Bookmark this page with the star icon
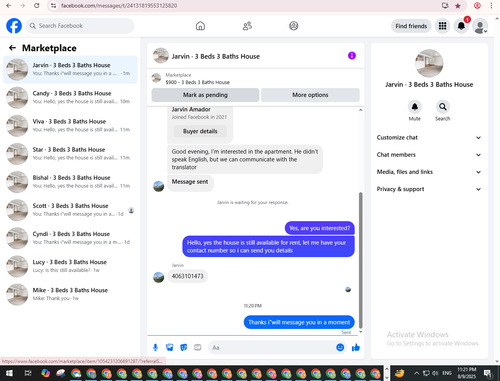This screenshot has width=500, height=381. (458, 6)
